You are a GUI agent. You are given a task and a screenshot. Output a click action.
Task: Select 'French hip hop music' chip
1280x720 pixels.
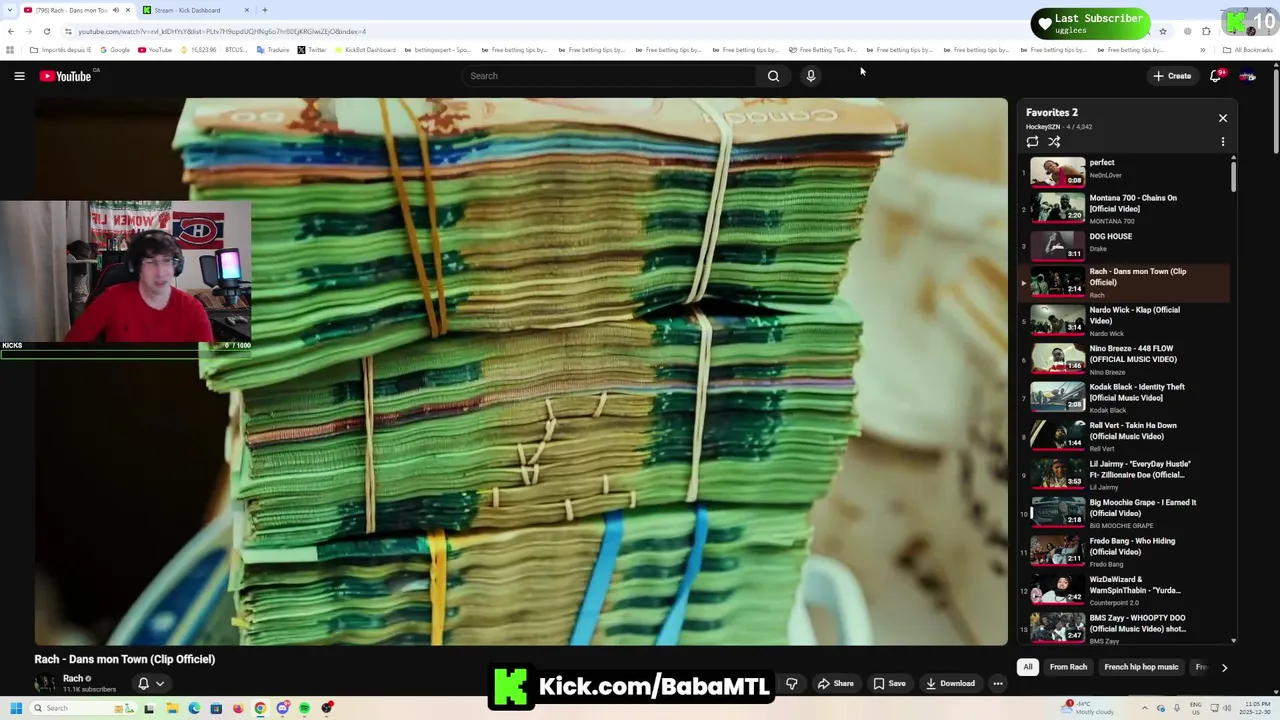1141,667
